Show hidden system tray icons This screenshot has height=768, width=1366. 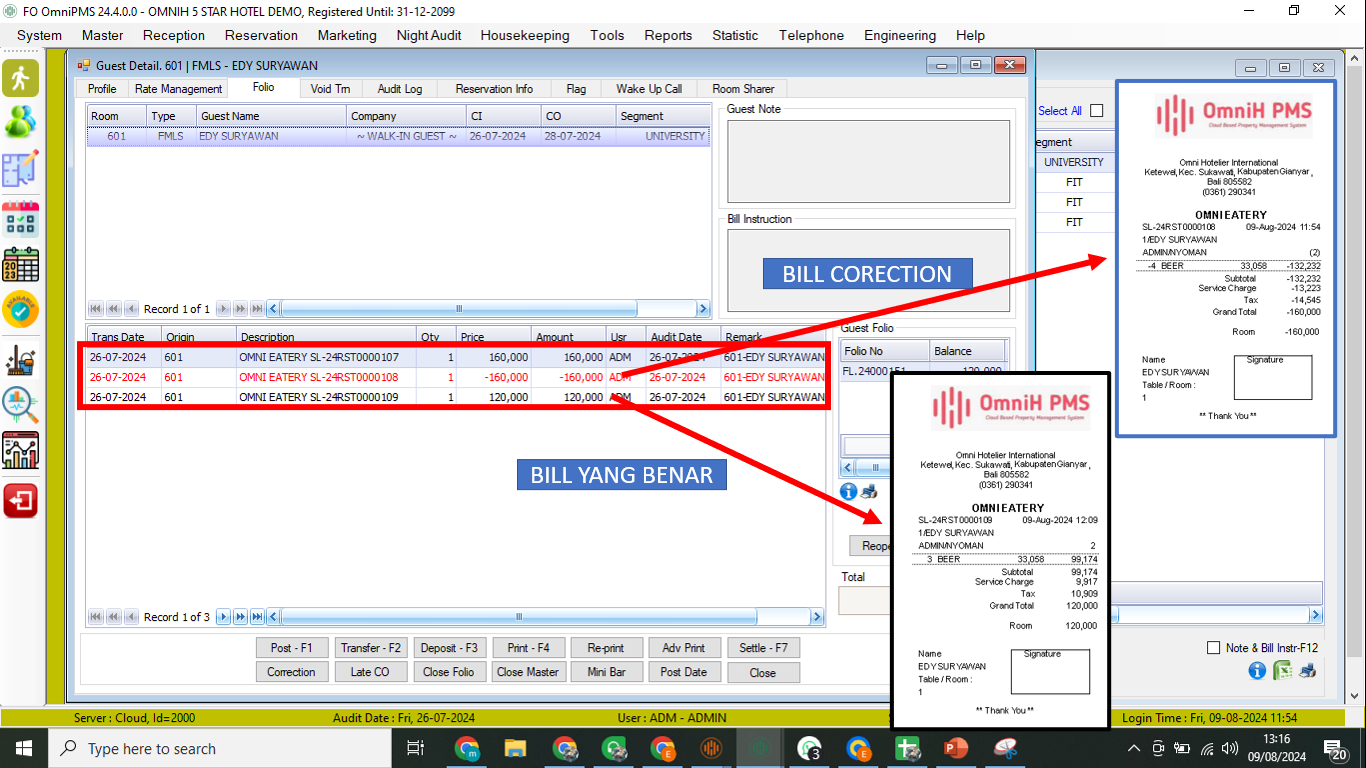[x=1134, y=748]
